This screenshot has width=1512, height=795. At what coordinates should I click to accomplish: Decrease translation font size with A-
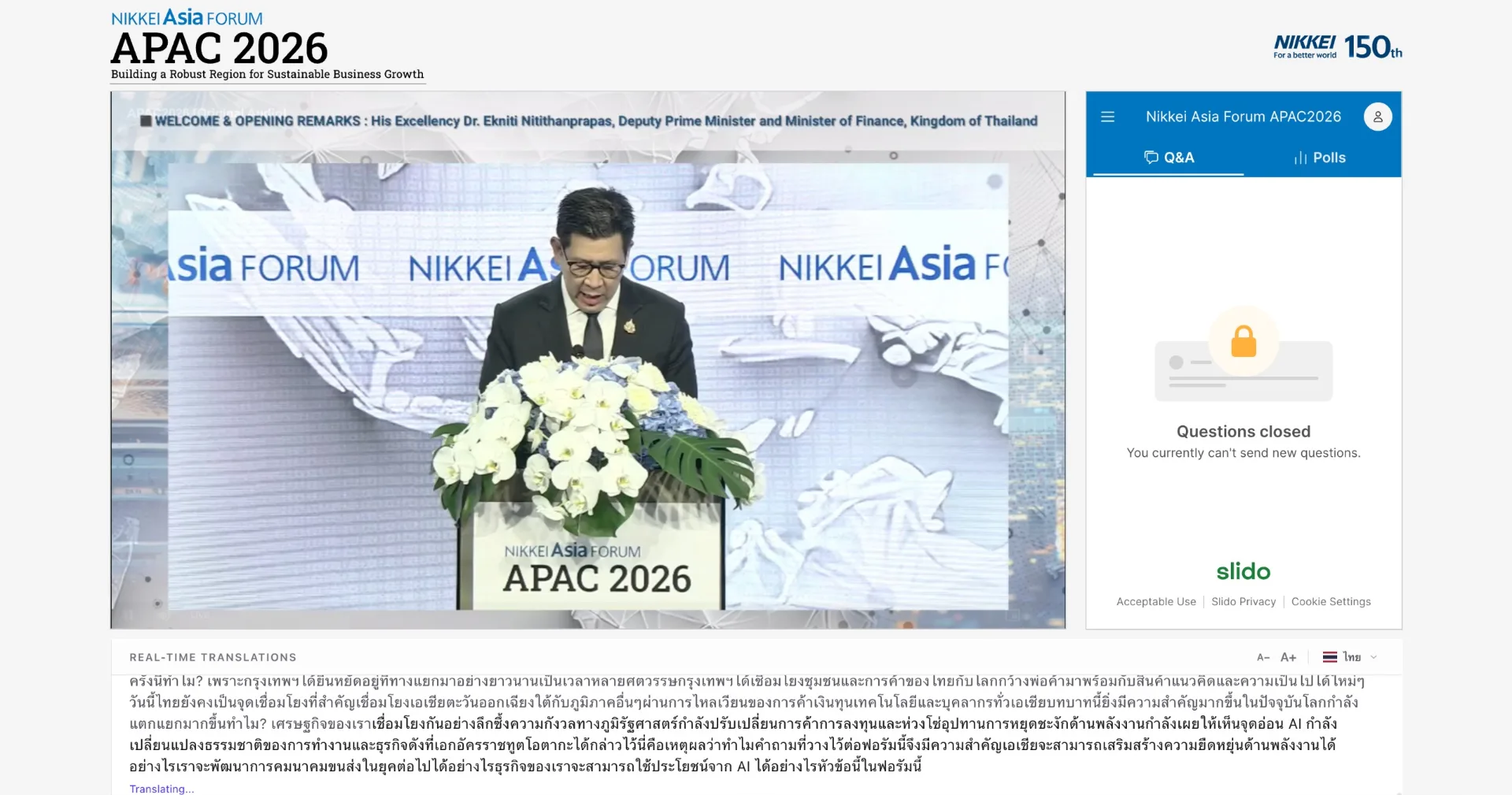coord(1263,657)
